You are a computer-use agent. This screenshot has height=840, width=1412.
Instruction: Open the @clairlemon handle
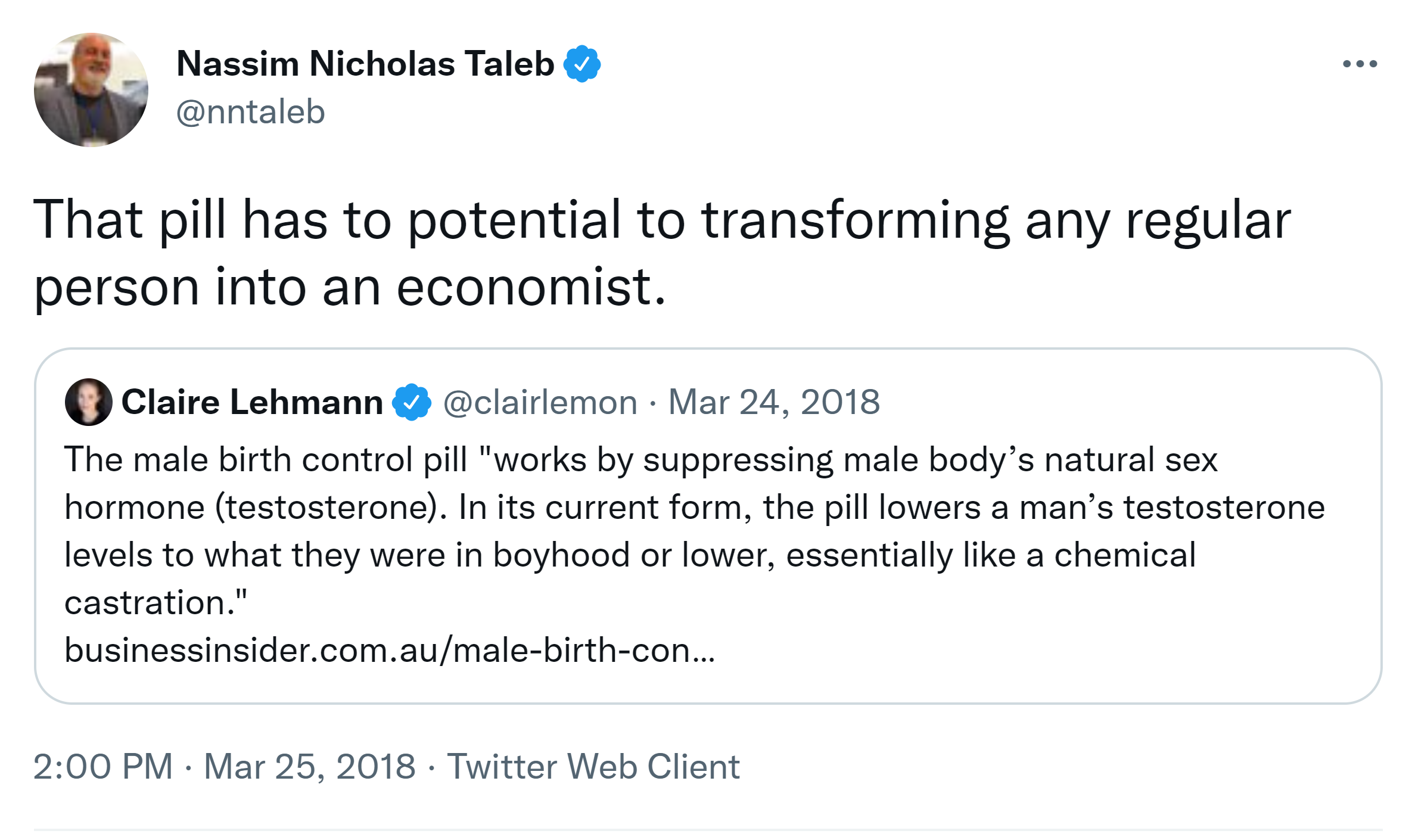540,402
